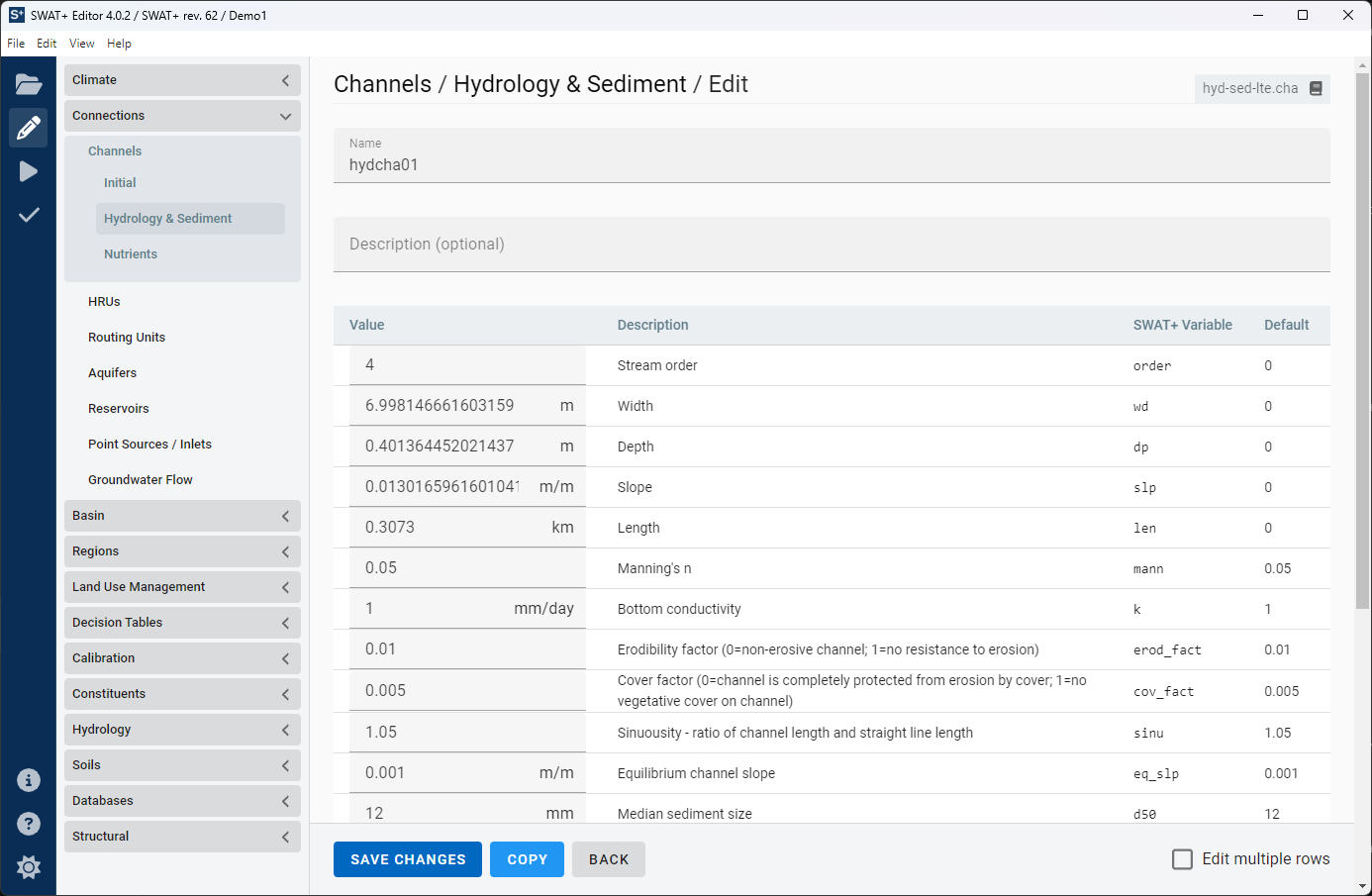Expand the Constituents section

[182, 694]
